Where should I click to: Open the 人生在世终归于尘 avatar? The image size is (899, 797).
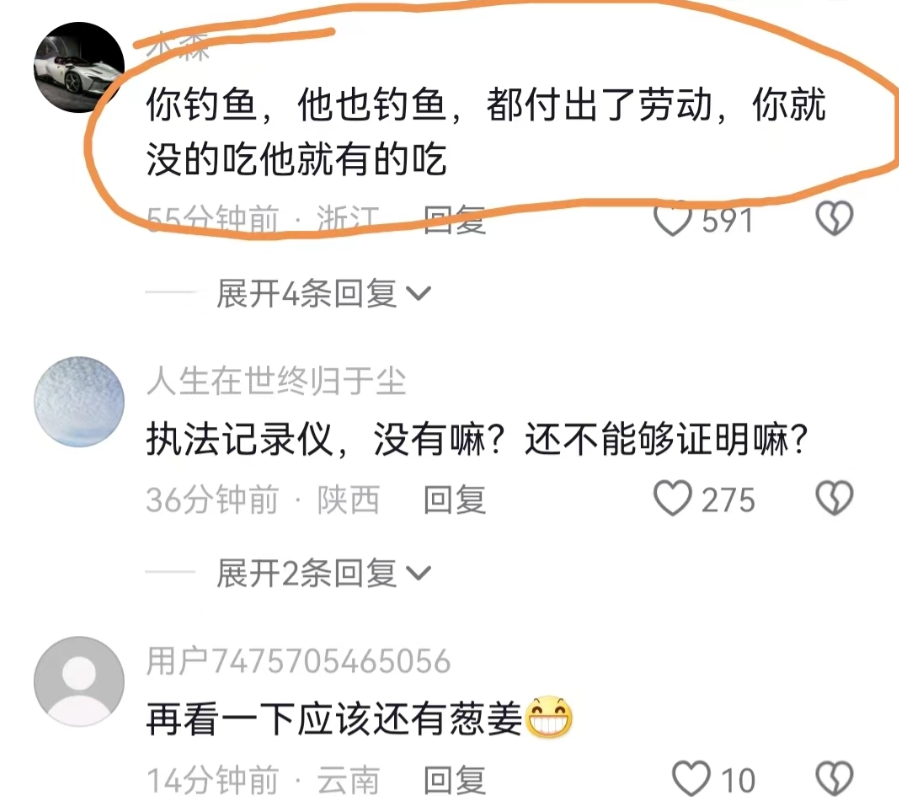pyautogui.click(x=79, y=401)
